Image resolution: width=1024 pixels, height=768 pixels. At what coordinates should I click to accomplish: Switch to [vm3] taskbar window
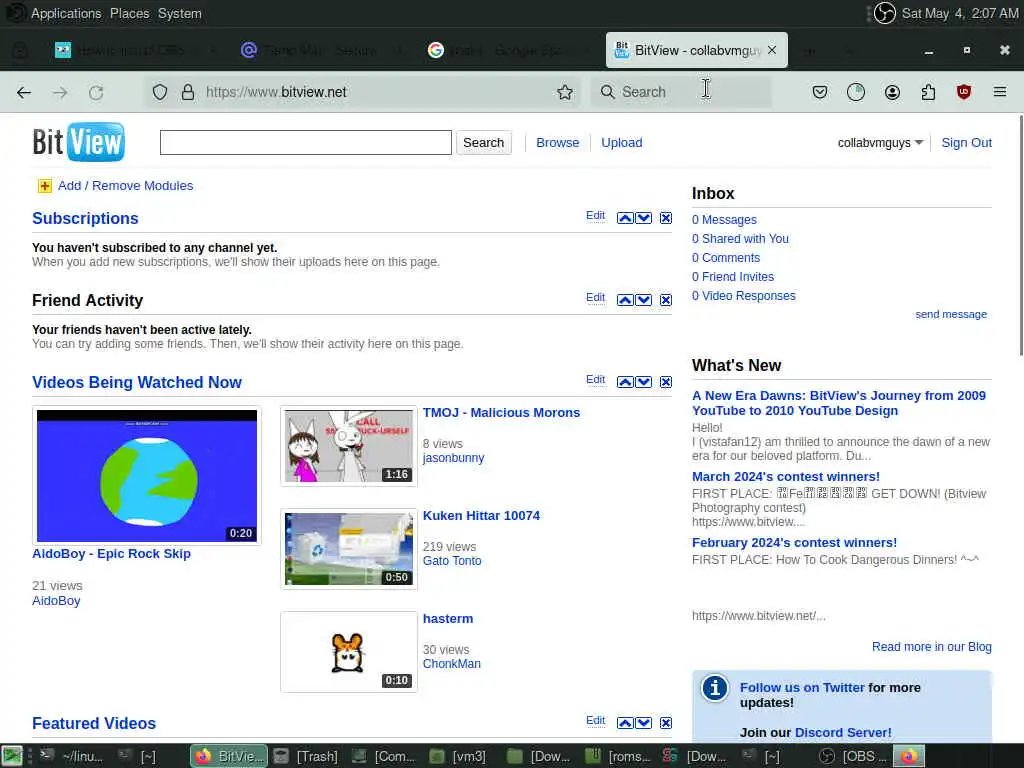pos(460,756)
